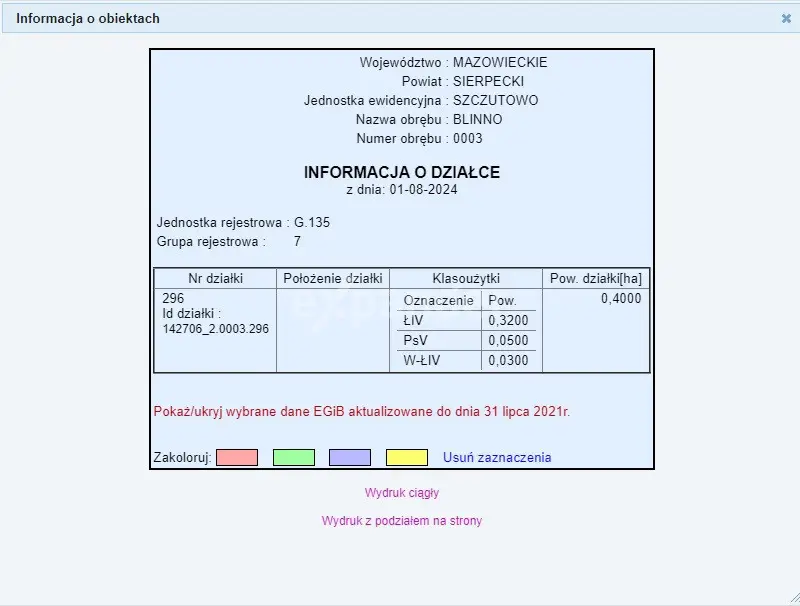Choose the blue-violet highlight color swatch

[x=350, y=457]
